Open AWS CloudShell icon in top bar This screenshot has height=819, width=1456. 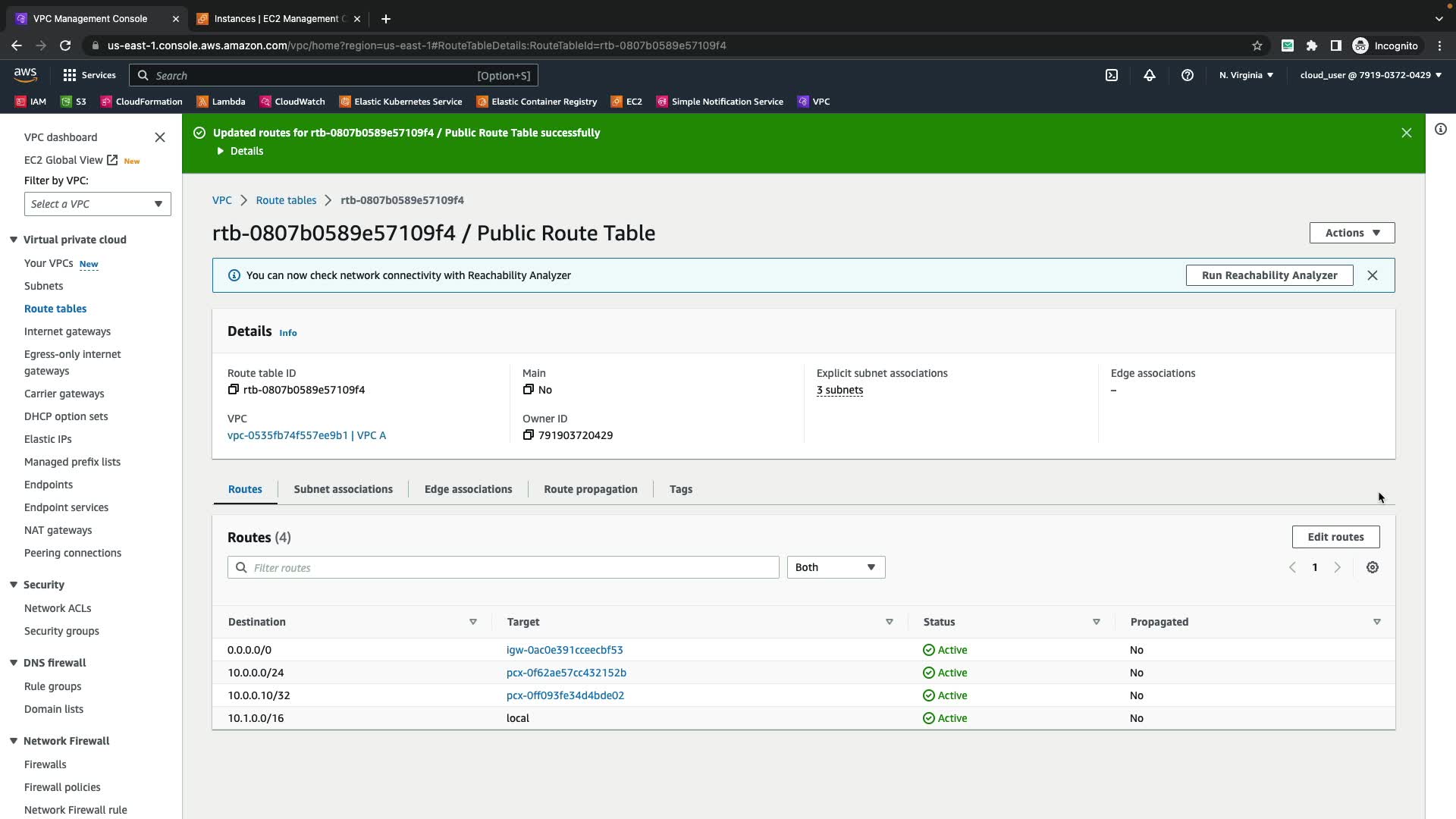point(1111,75)
